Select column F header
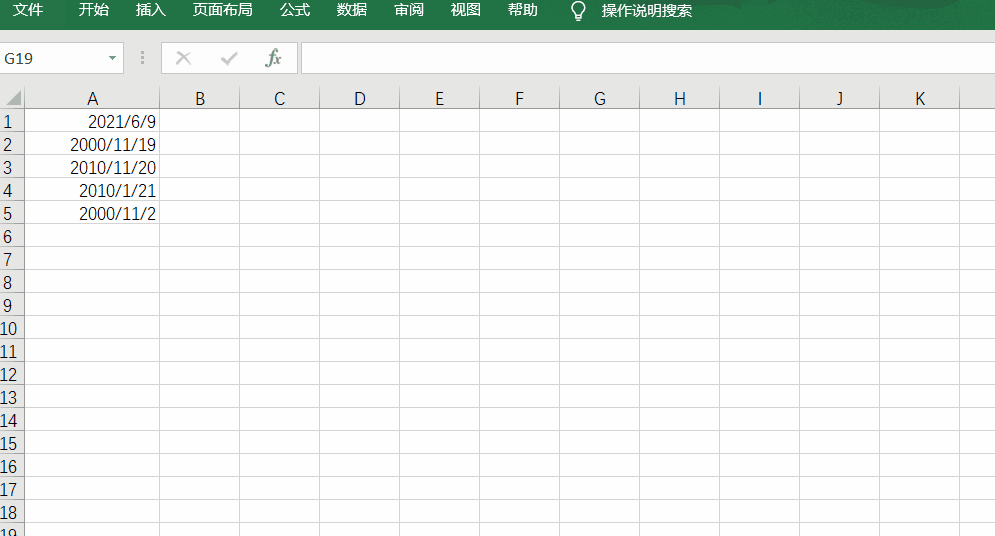Image resolution: width=995 pixels, height=536 pixels. pos(520,98)
